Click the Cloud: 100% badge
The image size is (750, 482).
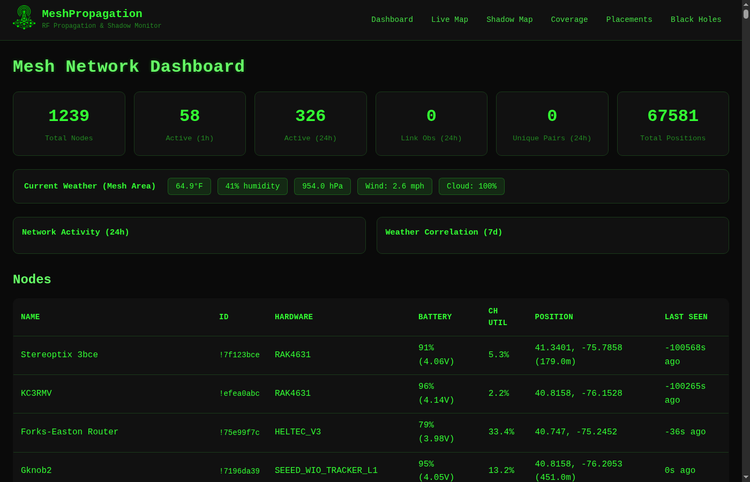pos(471,186)
